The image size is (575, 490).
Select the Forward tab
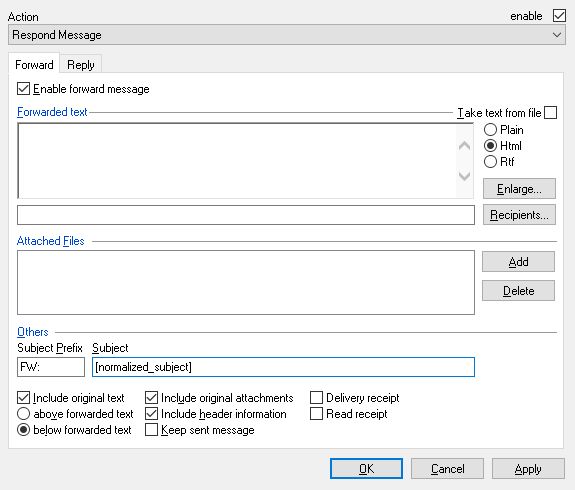[x=34, y=65]
